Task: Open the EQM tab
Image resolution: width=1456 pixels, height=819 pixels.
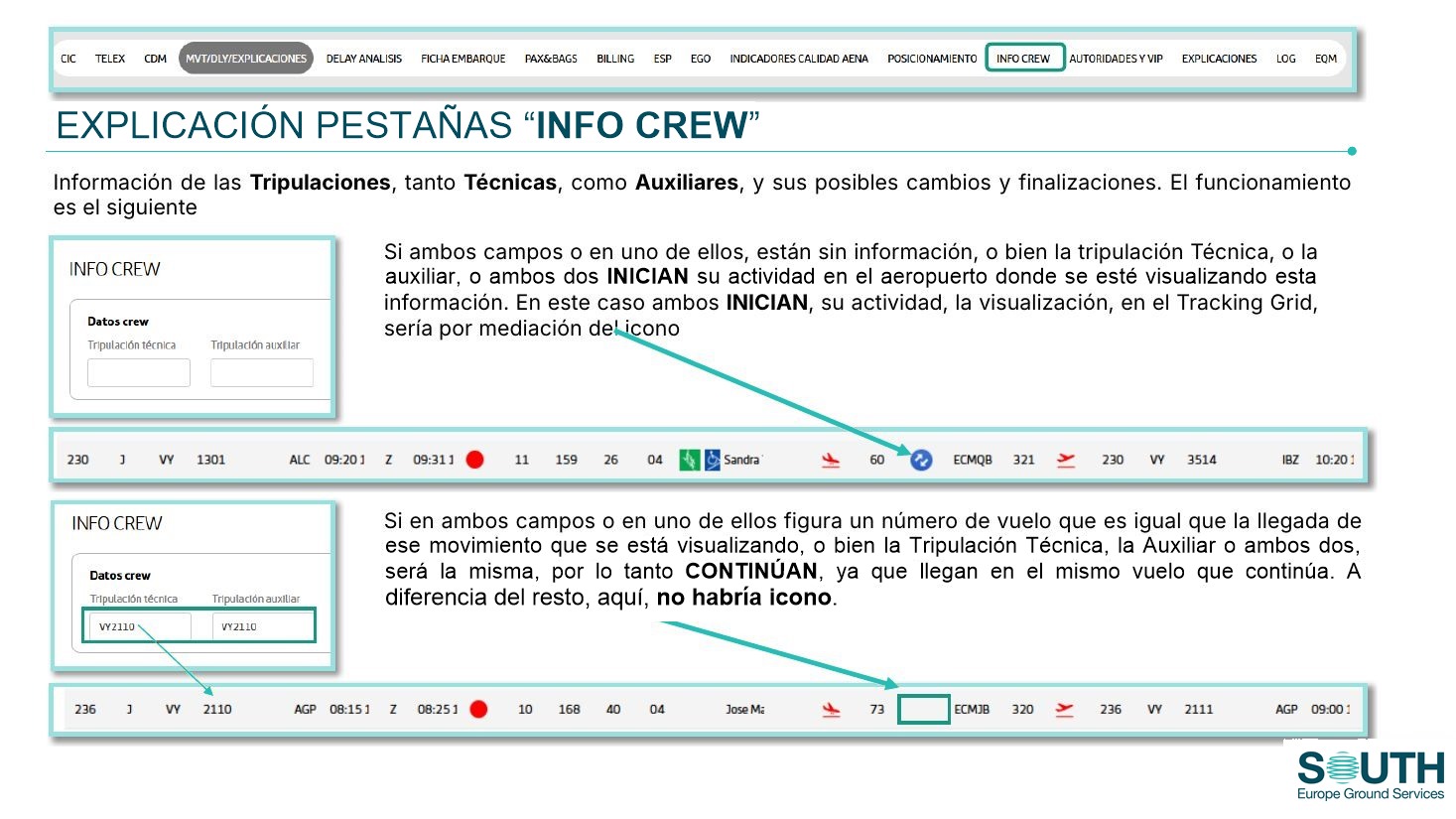Action: tap(1326, 59)
